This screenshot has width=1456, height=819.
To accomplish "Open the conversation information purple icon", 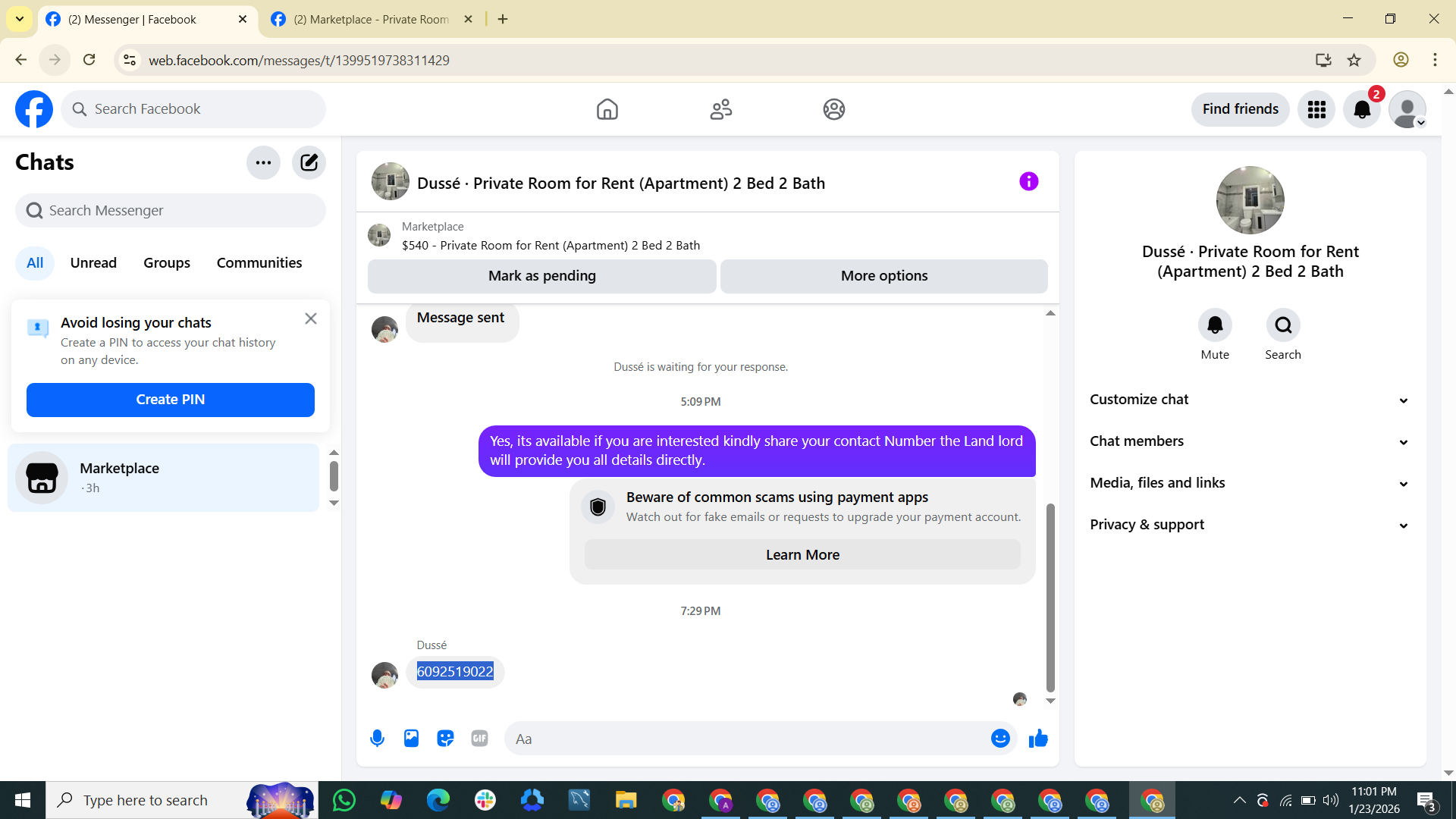I will tap(1028, 182).
